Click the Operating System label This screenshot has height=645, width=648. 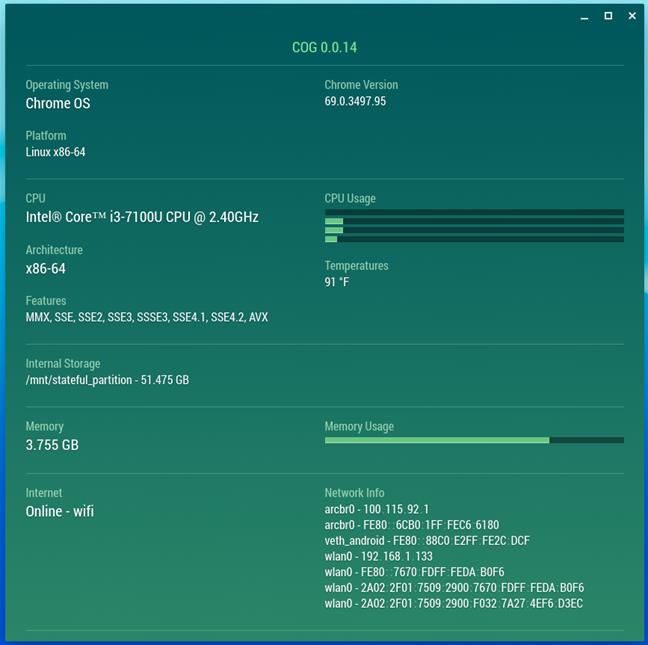[x=67, y=85]
